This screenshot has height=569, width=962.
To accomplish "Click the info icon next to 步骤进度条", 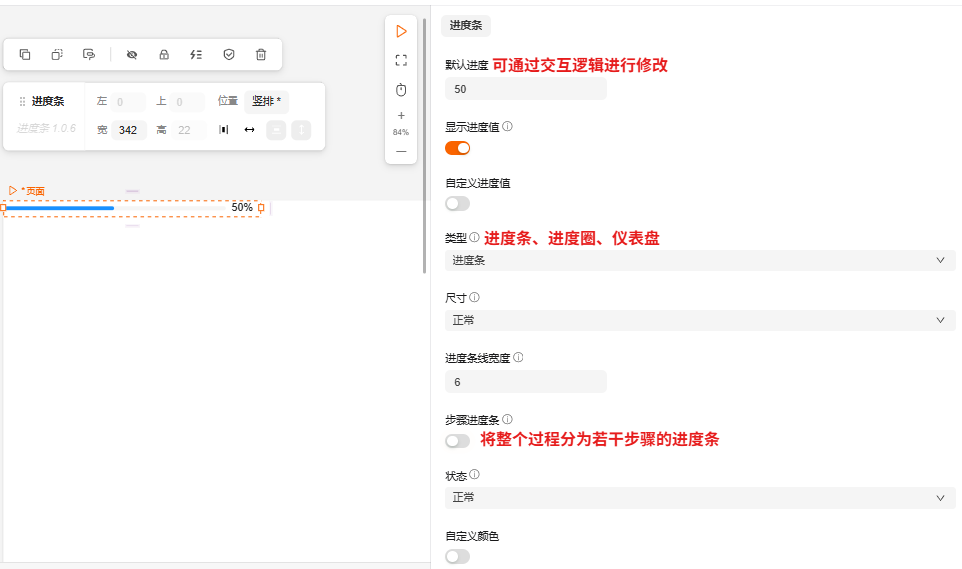I will [507, 419].
